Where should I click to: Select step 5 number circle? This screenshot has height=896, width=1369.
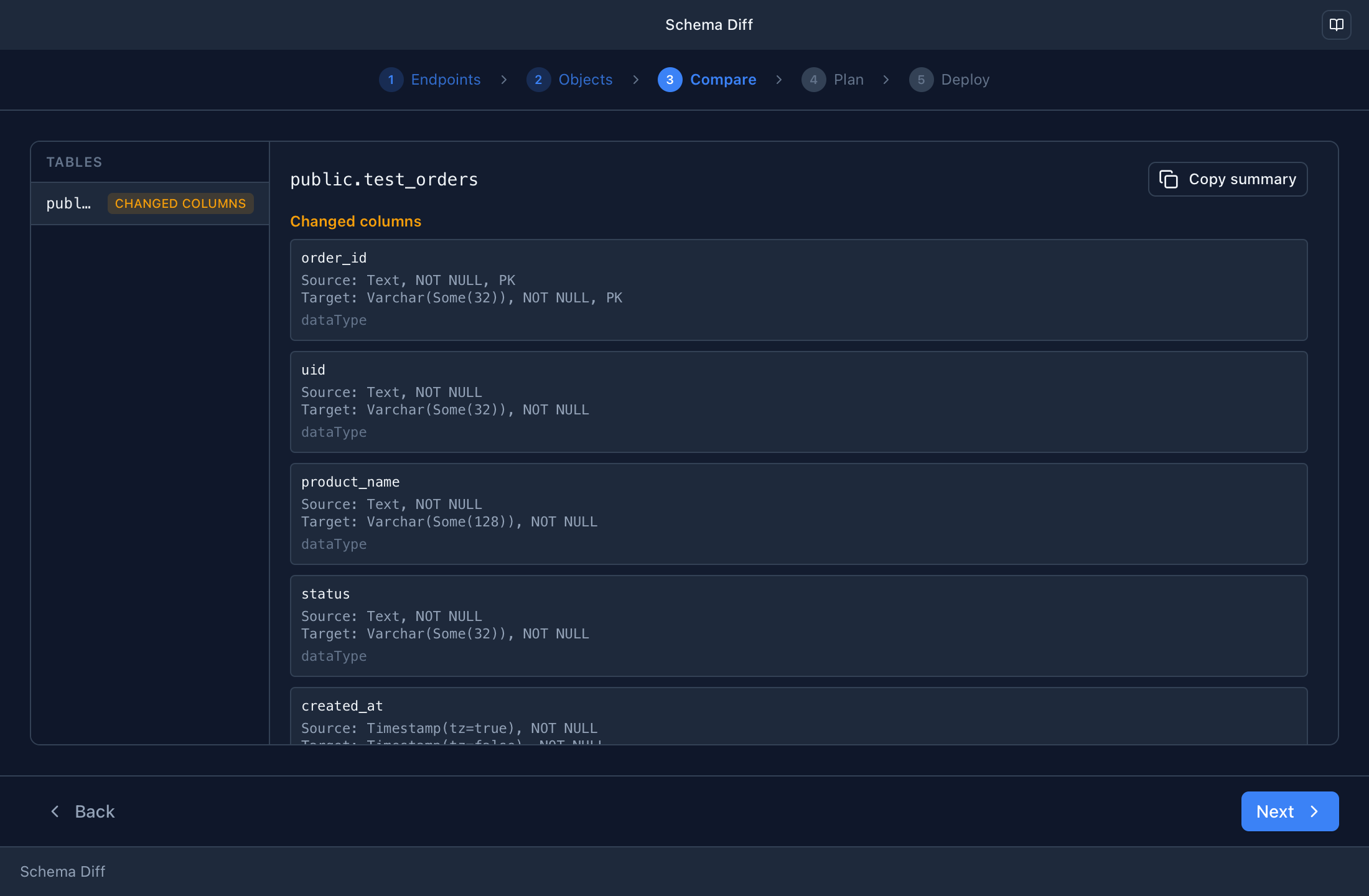(921, 80)
